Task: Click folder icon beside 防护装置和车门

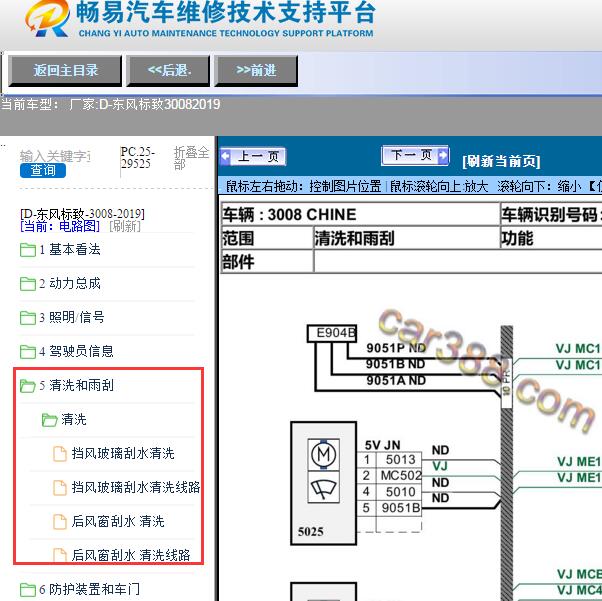Action: 28,589
